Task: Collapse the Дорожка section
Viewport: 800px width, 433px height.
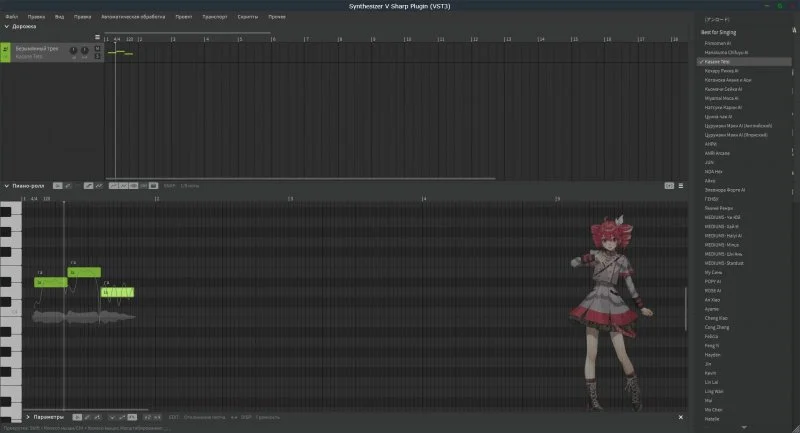Action: pyautogui.click(x=7, y=26)
